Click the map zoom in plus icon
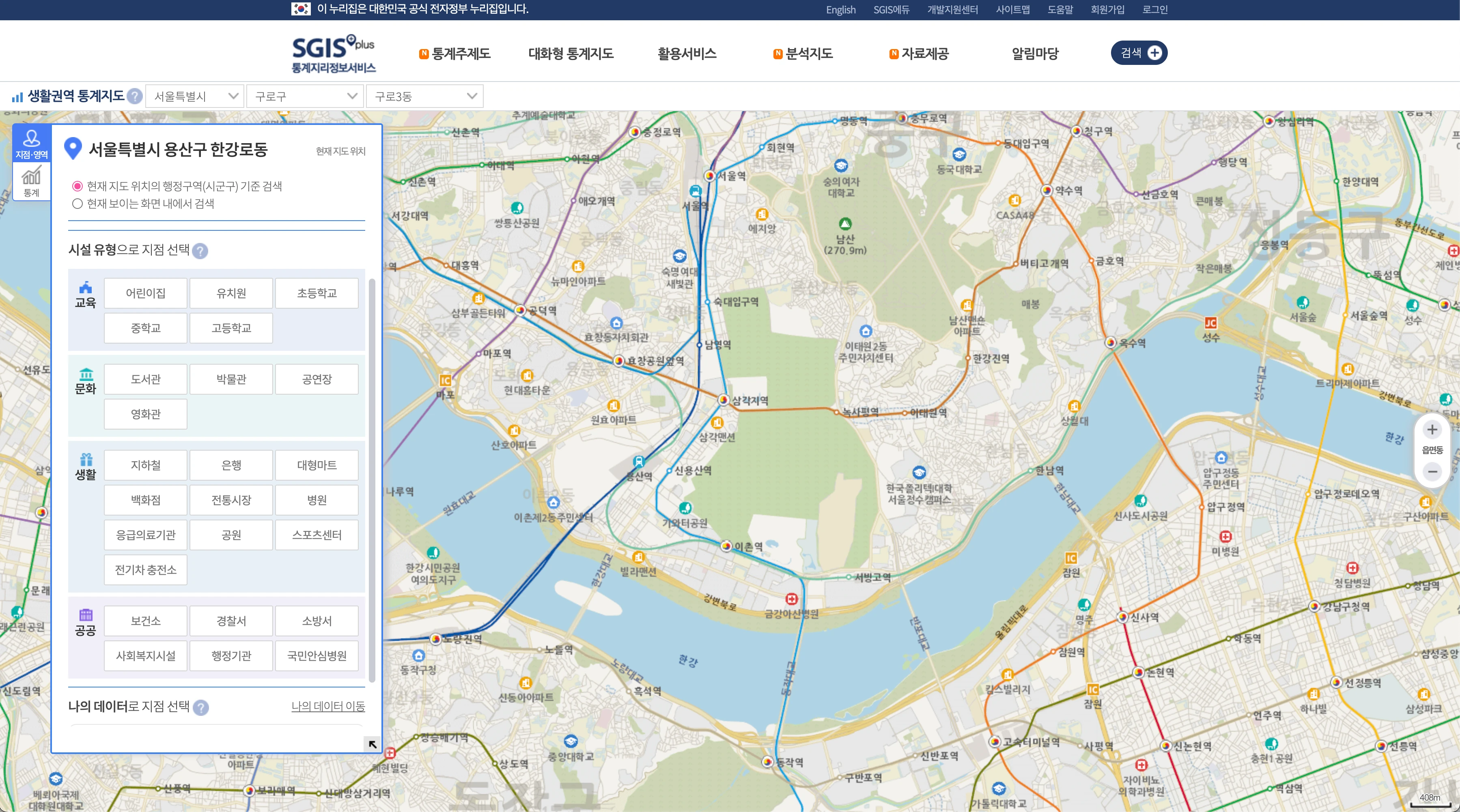1460x812 pixels. 1432,430
